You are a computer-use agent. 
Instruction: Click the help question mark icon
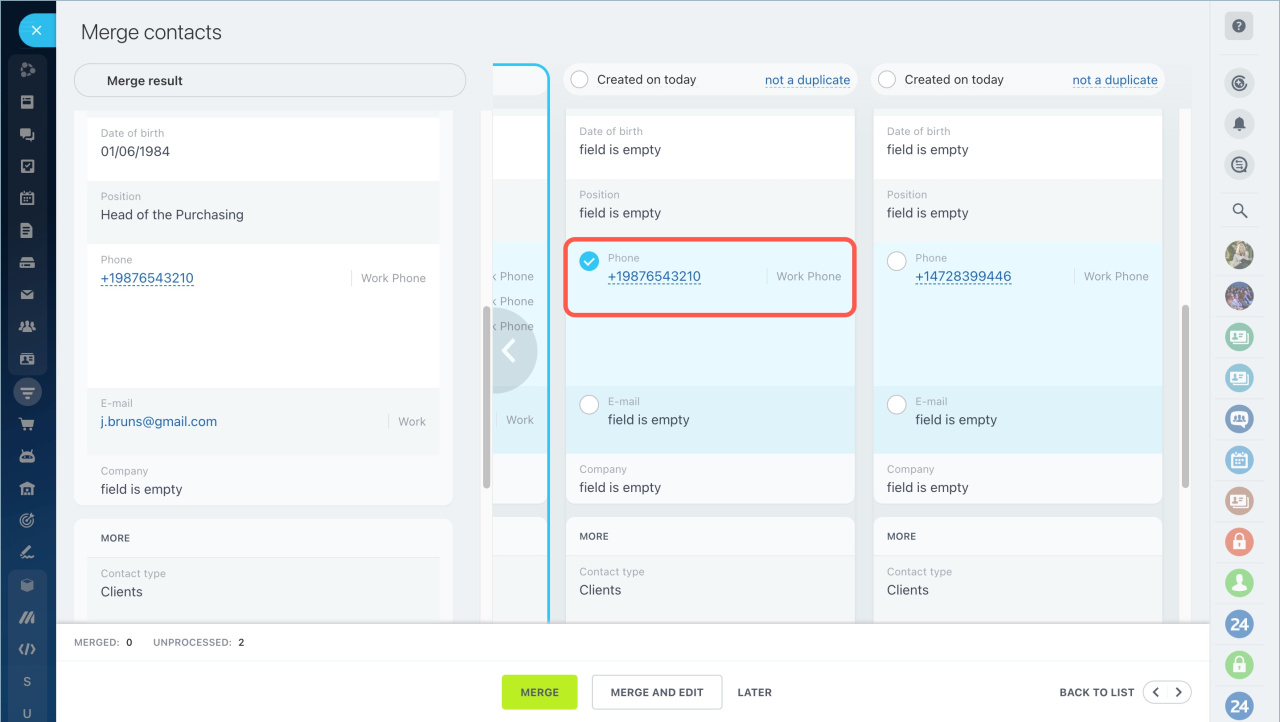point(1239,27)
